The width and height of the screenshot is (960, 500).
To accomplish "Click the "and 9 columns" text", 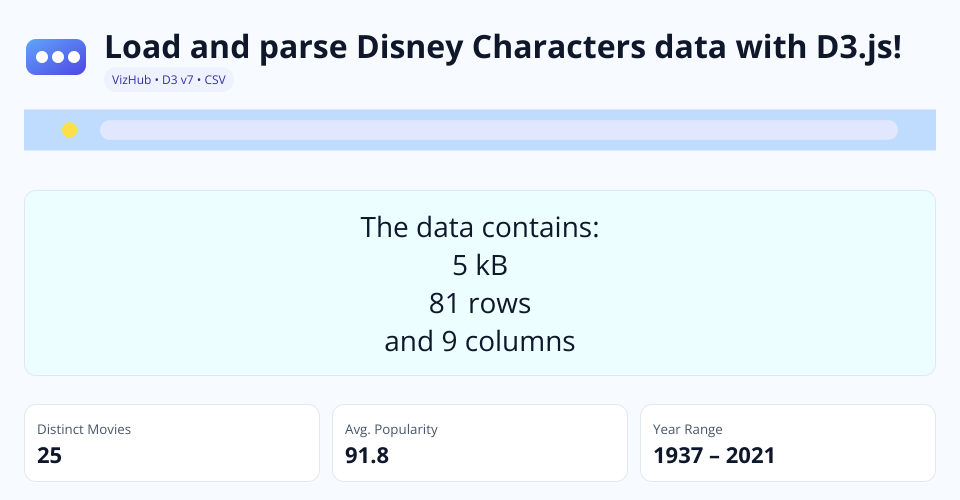I will click(479, 341).
